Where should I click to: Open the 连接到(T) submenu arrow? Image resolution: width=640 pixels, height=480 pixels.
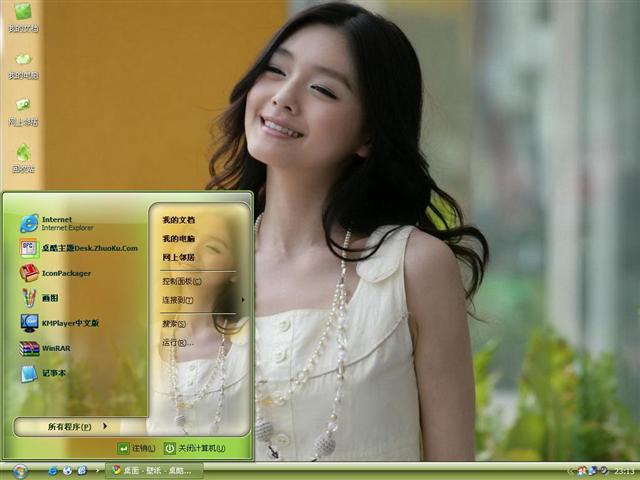[243, 300]
